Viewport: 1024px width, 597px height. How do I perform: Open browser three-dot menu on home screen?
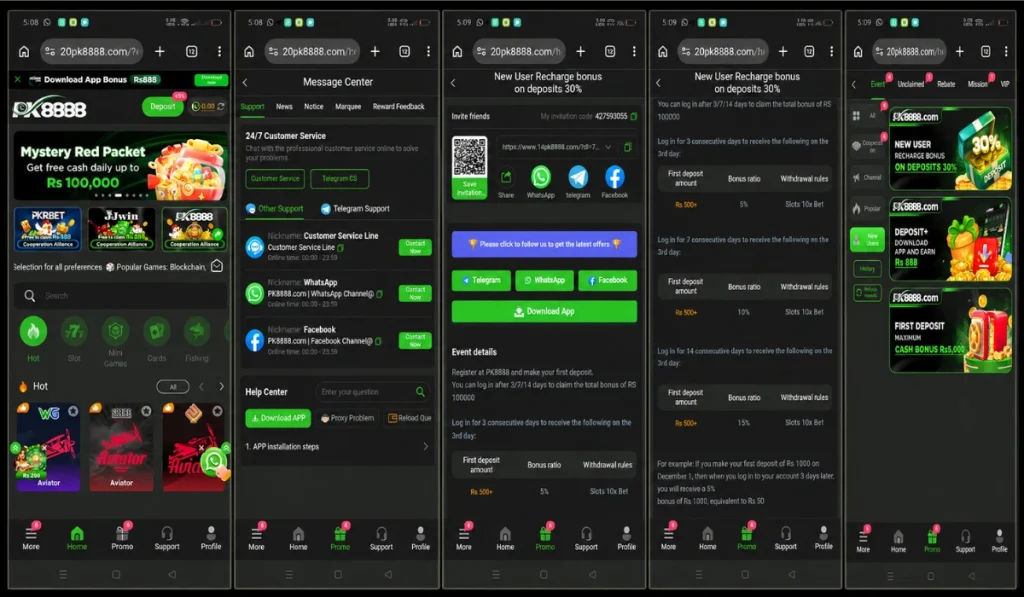pyautogui.click(x=219, y=51)
